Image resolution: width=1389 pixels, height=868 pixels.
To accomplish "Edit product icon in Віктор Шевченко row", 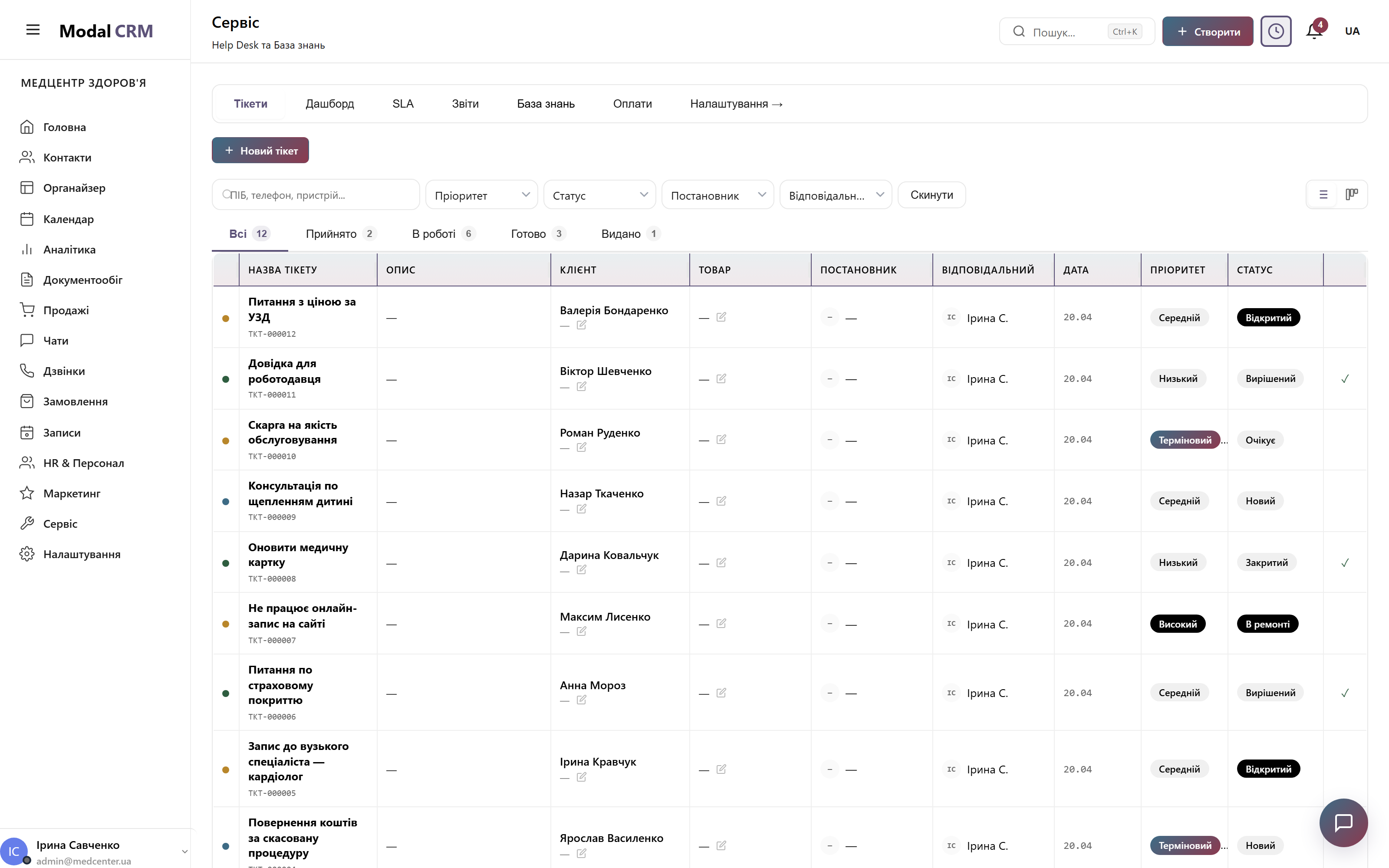I will (721, 379).
